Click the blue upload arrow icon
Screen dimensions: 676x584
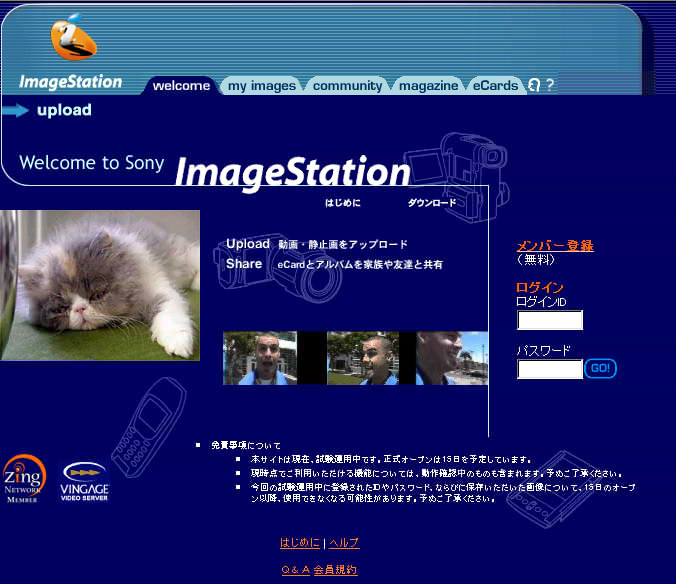15,110
